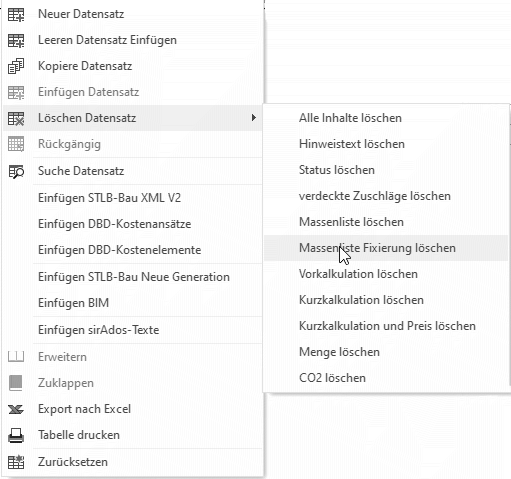Click the Suche Datensatz magnifier icon
The height and width of the screenshot is (479, 511).
pos(16,171)
